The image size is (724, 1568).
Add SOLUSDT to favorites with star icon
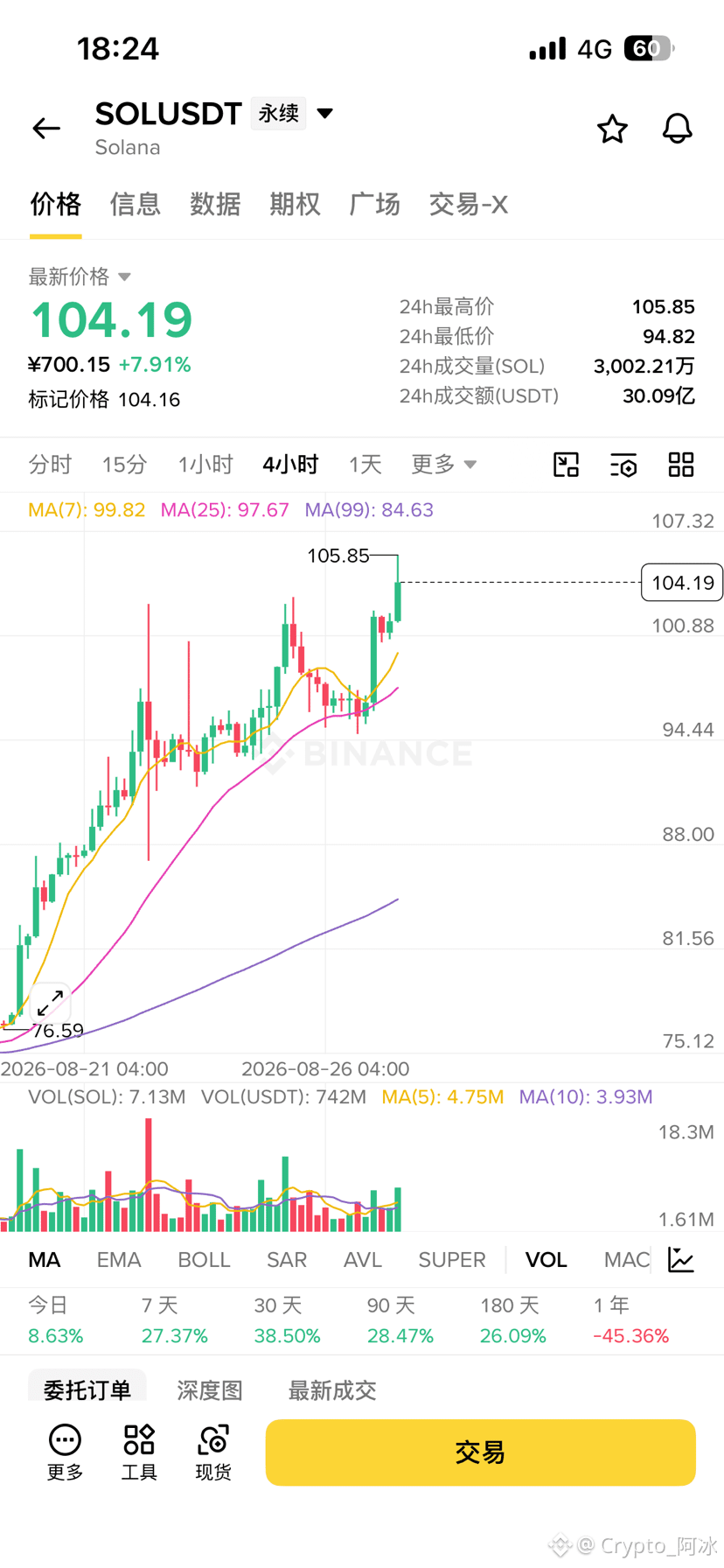[x=612, y=129]
